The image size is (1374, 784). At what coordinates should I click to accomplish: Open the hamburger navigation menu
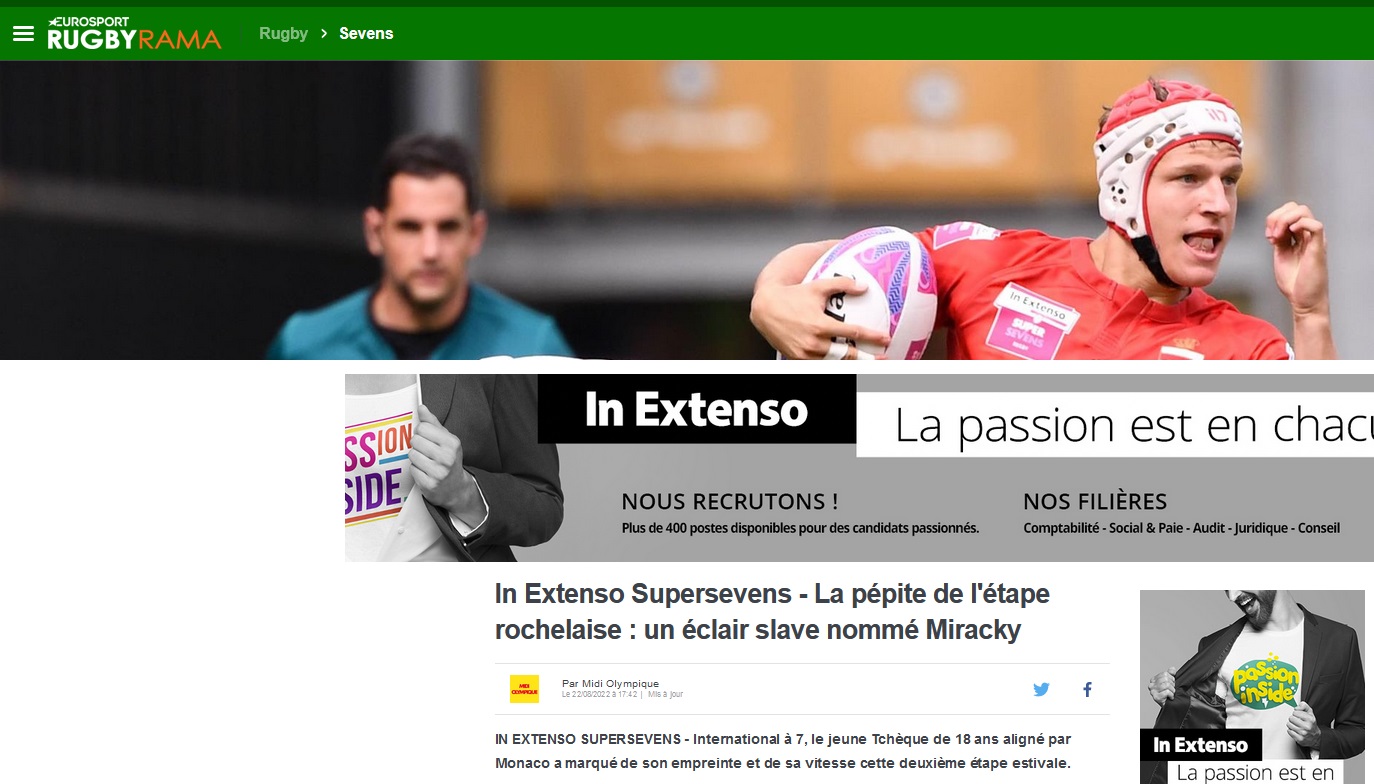(23, 33)
